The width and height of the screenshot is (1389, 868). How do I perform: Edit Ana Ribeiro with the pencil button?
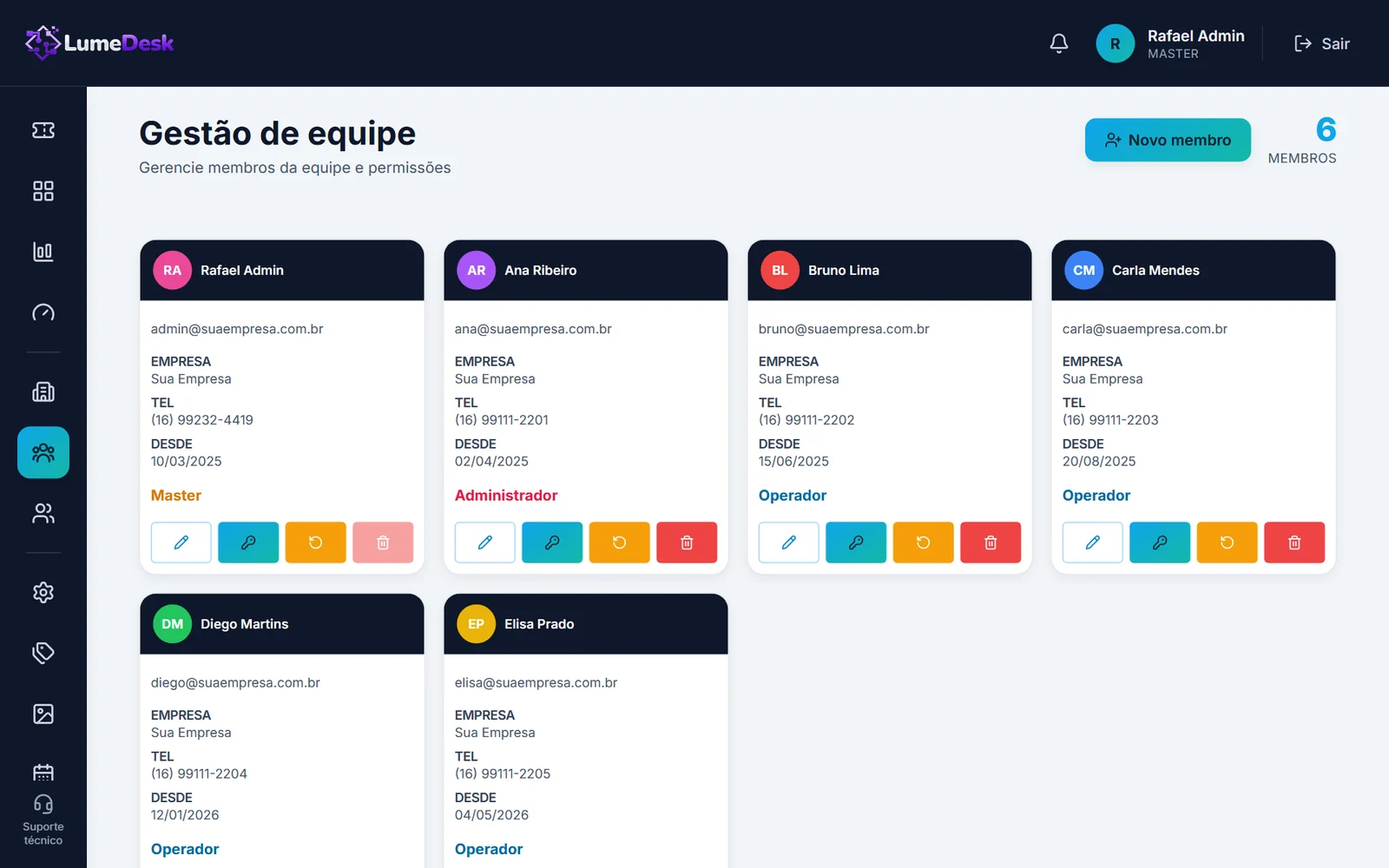point(485,542)
